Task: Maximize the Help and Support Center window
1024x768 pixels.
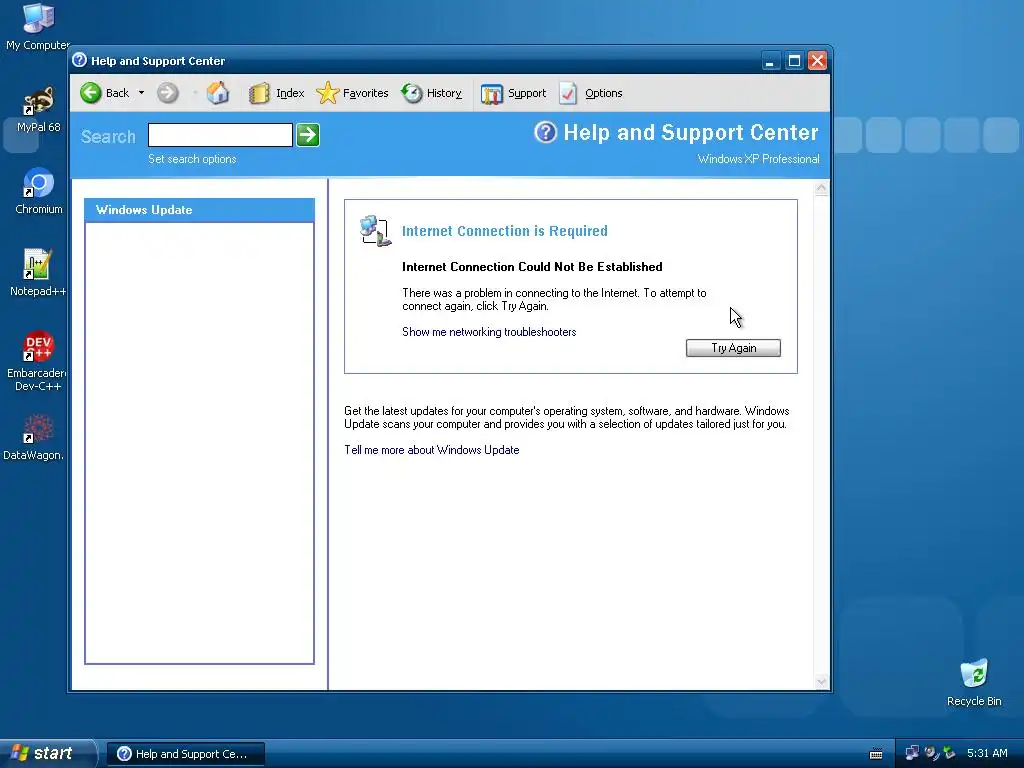Action: click(x=793, y=61)
